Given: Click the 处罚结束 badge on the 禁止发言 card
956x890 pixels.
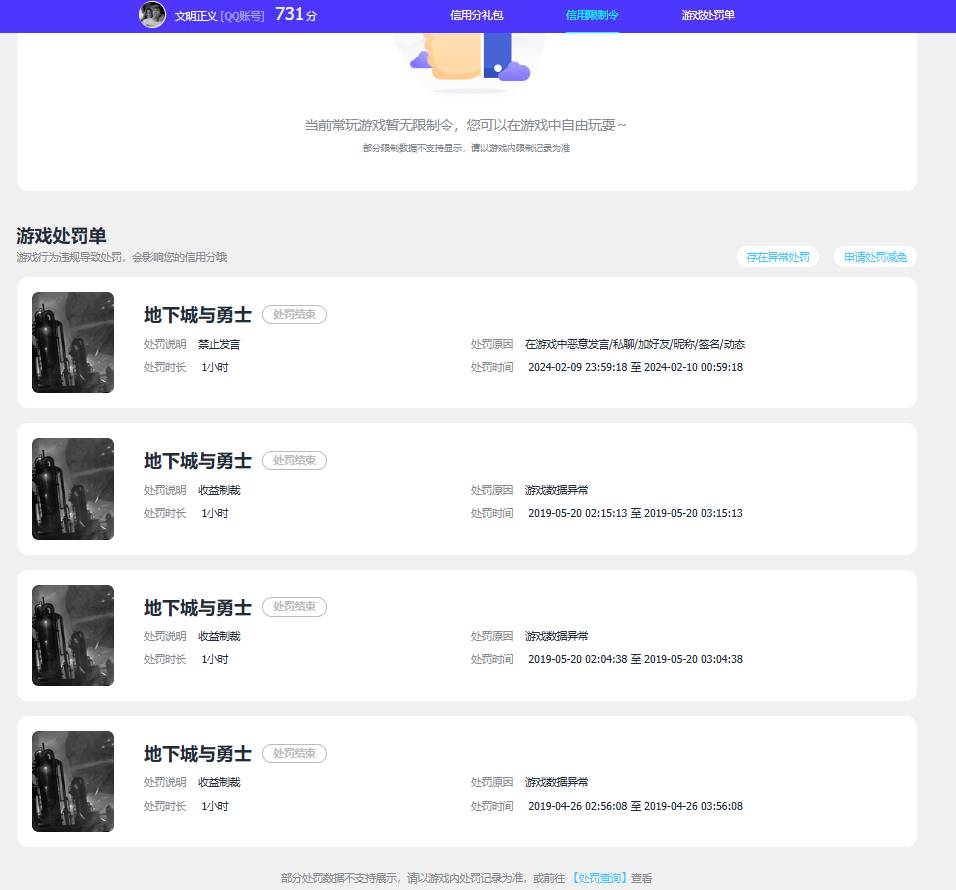Looking at the screenshot, I should click(x=294, y=315).
